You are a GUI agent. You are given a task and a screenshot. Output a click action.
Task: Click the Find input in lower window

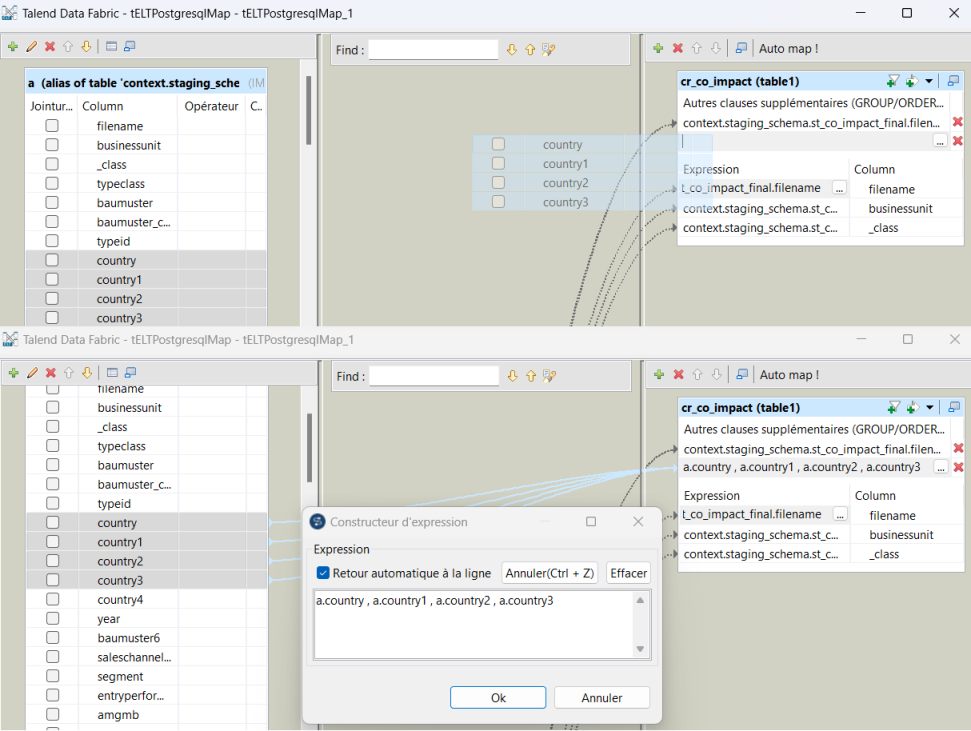tap(433, 376)
